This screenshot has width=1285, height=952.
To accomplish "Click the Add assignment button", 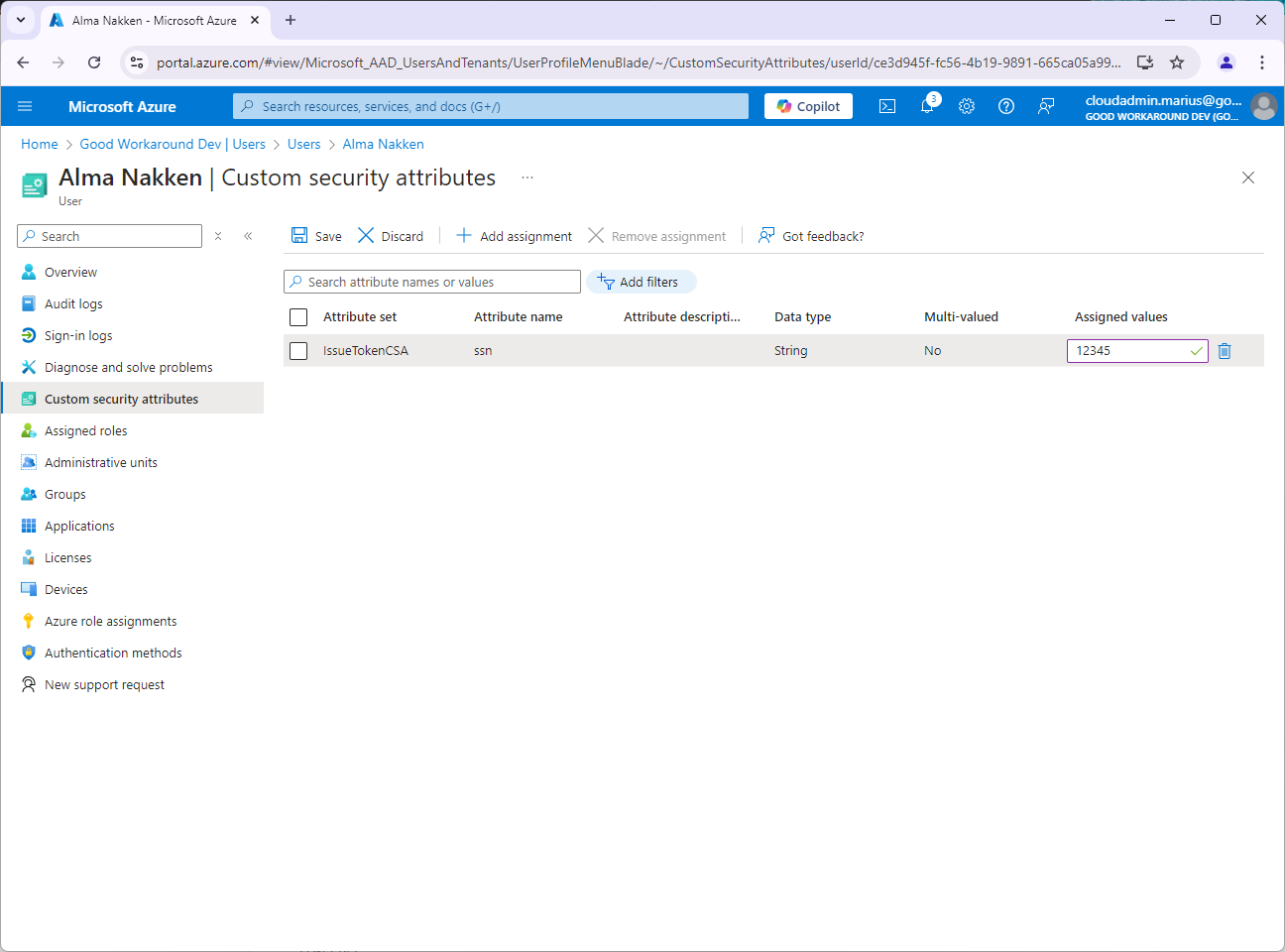I will (x=514, y=236).
